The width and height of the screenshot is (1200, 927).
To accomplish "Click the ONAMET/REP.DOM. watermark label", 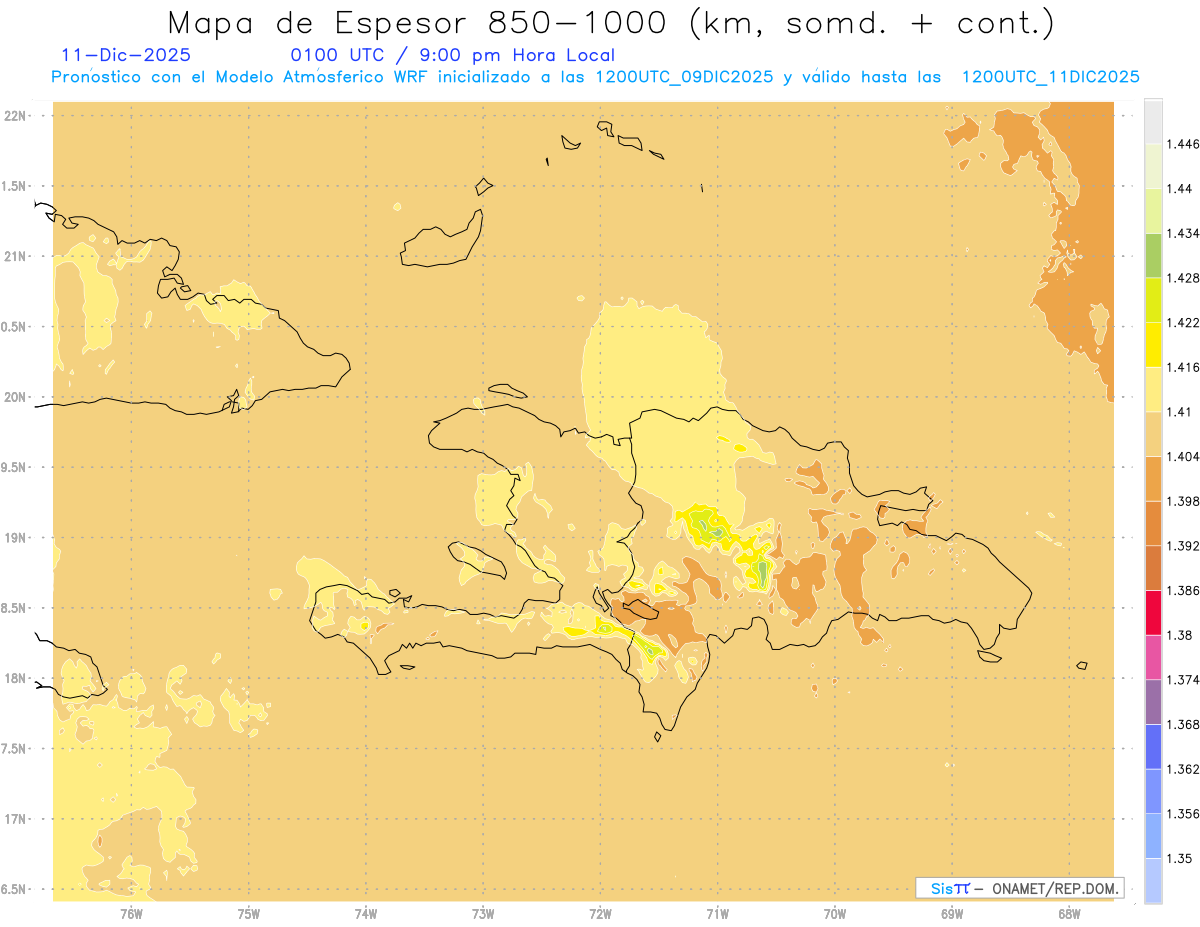I will [1020, 888].
